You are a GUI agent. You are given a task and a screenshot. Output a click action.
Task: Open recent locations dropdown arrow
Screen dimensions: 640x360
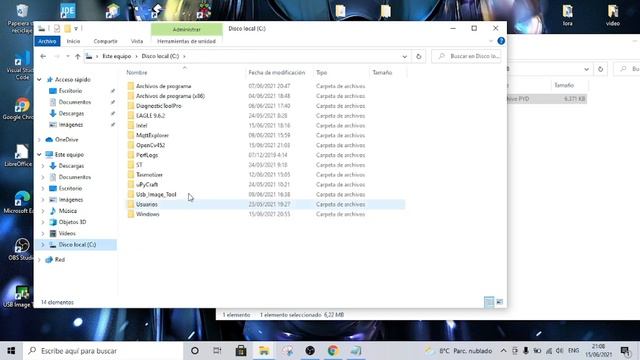click(68, 56)
